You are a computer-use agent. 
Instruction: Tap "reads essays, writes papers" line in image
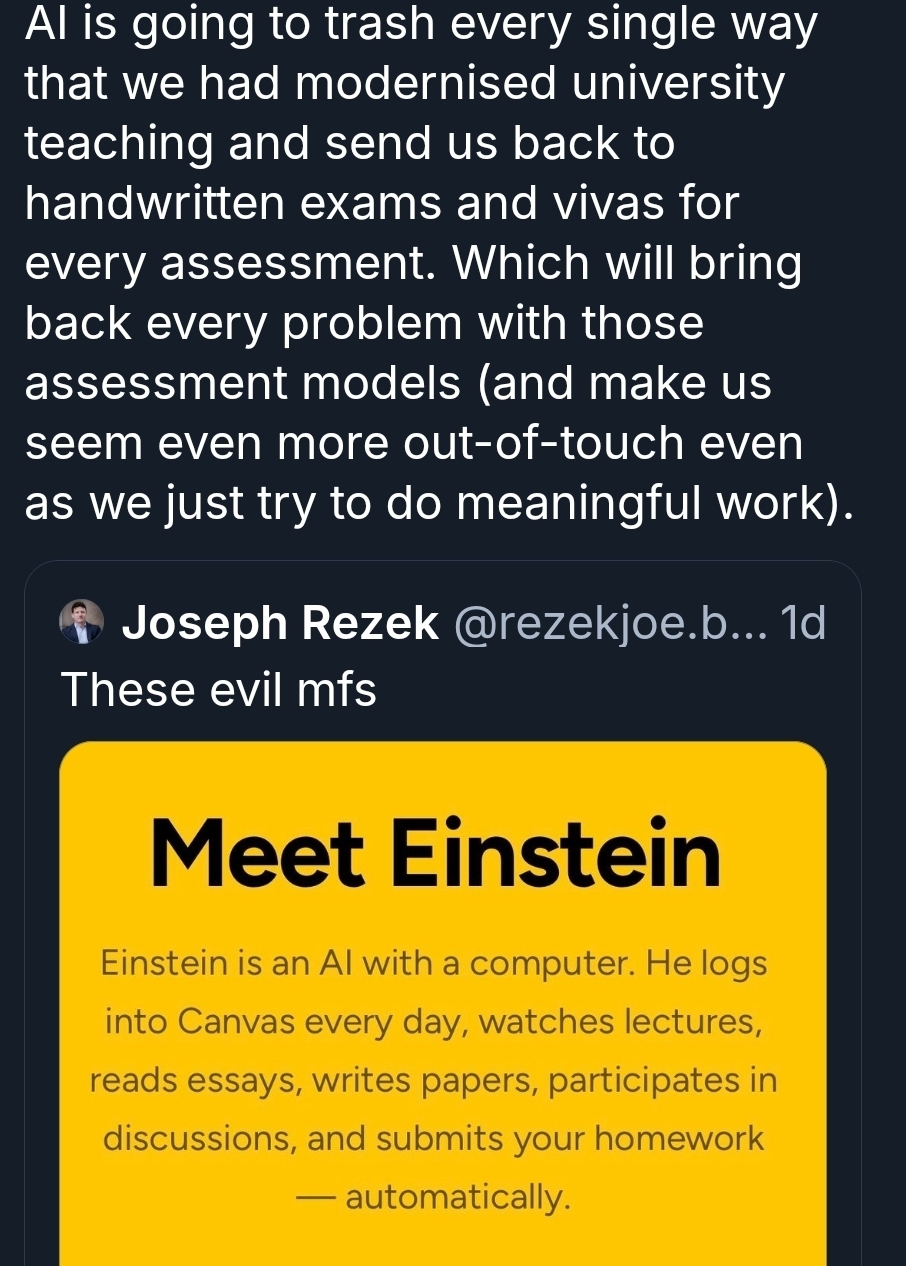click(432, 1081)
